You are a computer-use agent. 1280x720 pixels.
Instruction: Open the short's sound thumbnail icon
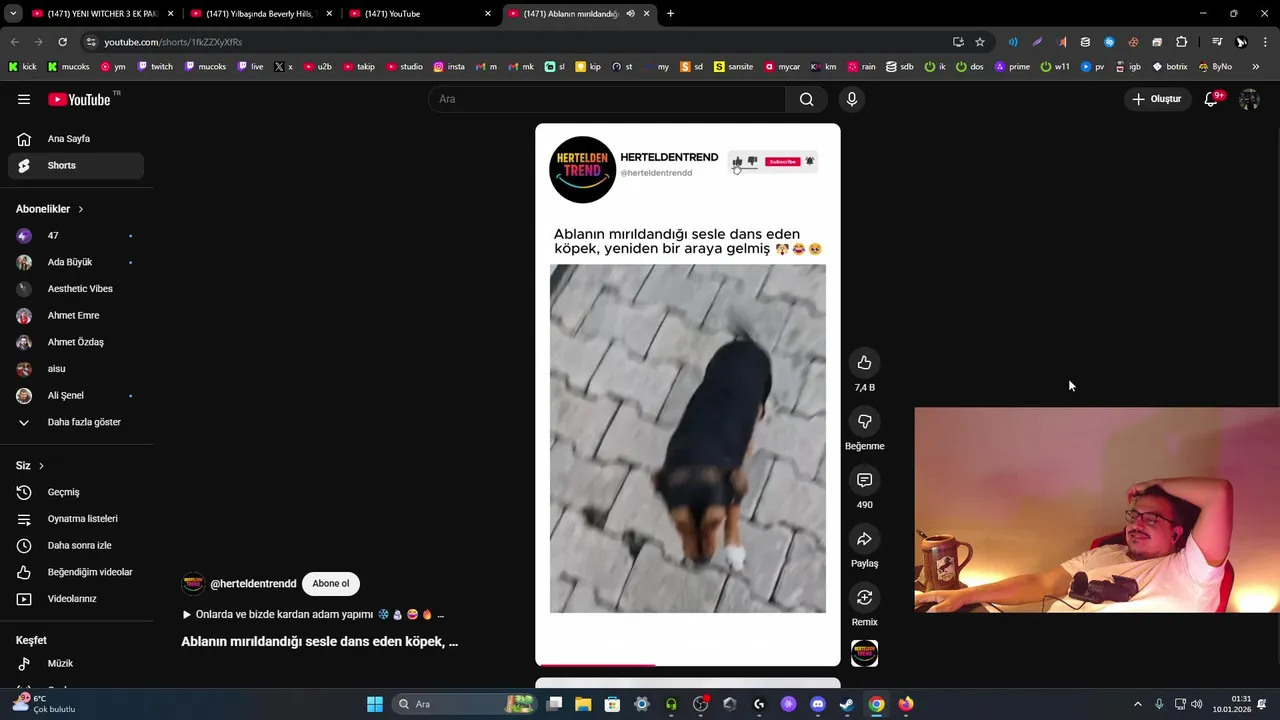865,654
